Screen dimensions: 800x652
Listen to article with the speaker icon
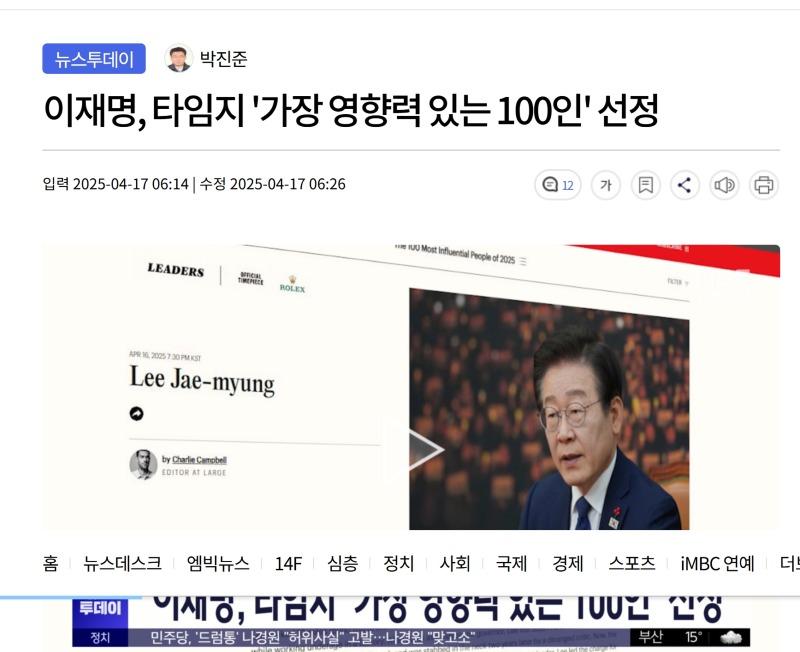point(724,185)
